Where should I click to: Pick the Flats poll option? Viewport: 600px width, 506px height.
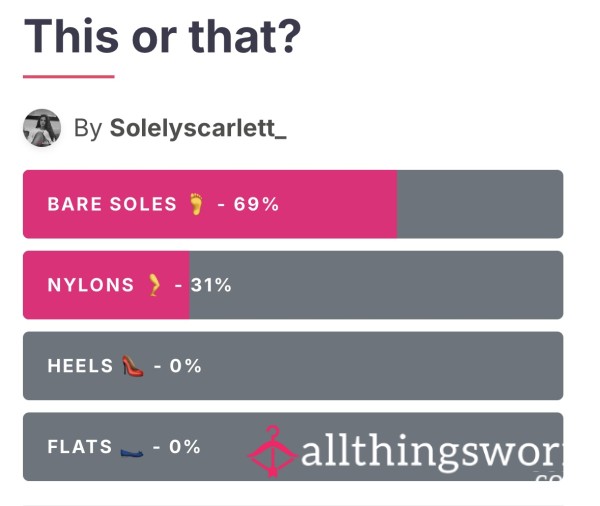click(293, 447)
